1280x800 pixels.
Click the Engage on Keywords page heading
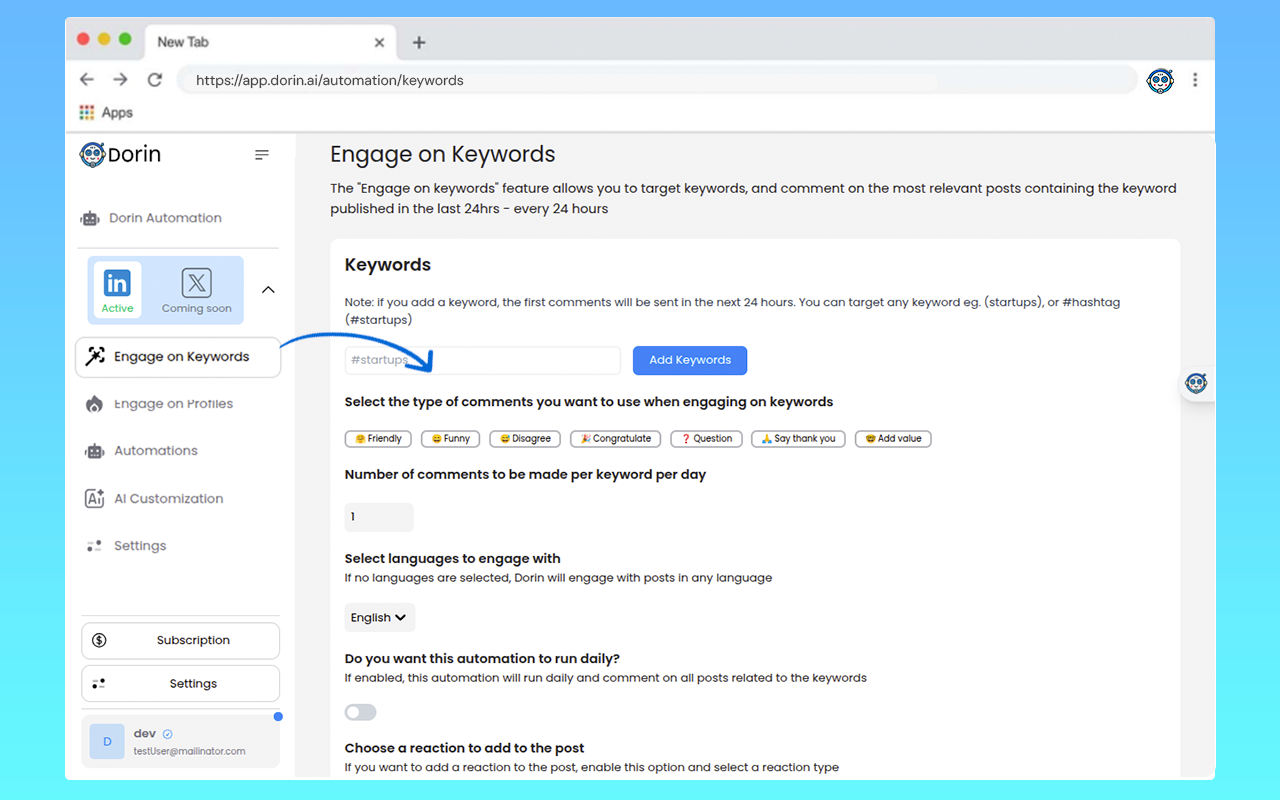click(443, 155)
